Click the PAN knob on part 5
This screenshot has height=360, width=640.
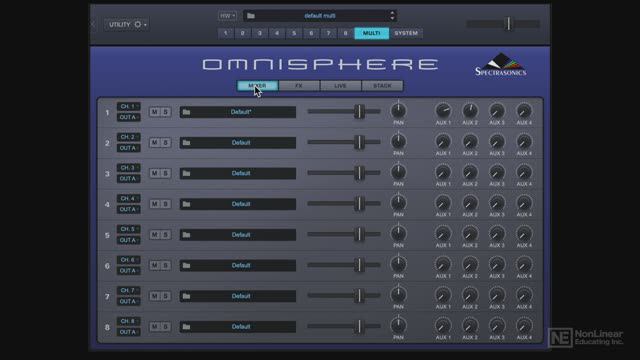[x=398, y=233]
